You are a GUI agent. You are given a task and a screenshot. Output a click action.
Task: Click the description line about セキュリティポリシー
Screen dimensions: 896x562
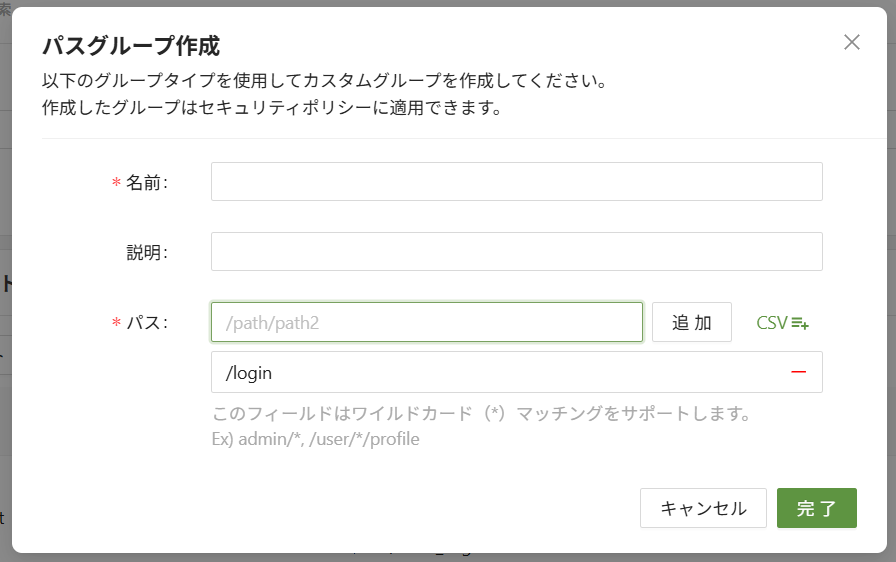271,107
